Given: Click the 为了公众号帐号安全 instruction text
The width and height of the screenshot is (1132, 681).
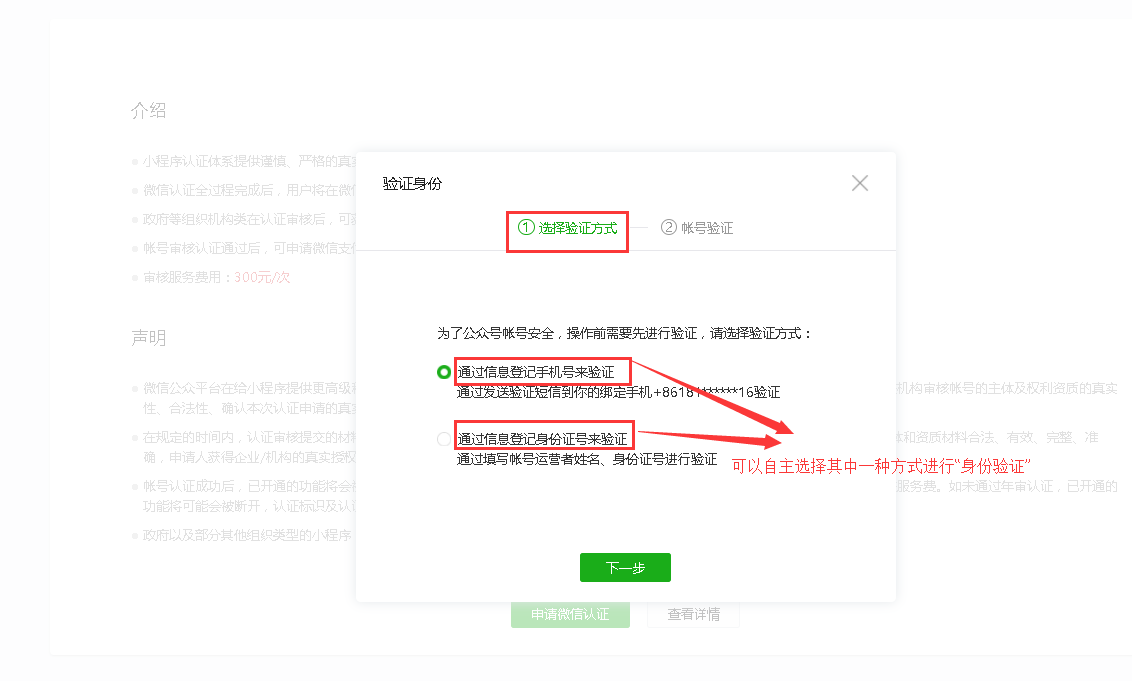Looking at the screenshot, I should coord(625,333).
